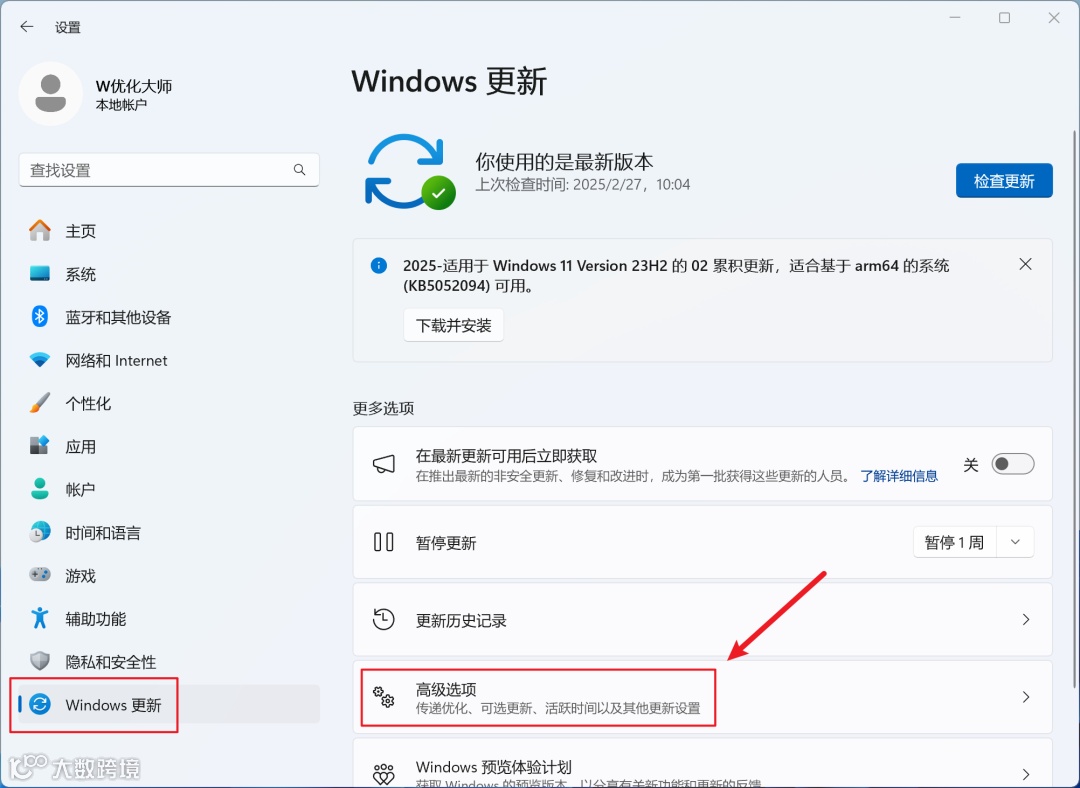This screenshot has width=1080, height=788.
Task: Click the 高级选项 title text
Action: tap(446, 689)
